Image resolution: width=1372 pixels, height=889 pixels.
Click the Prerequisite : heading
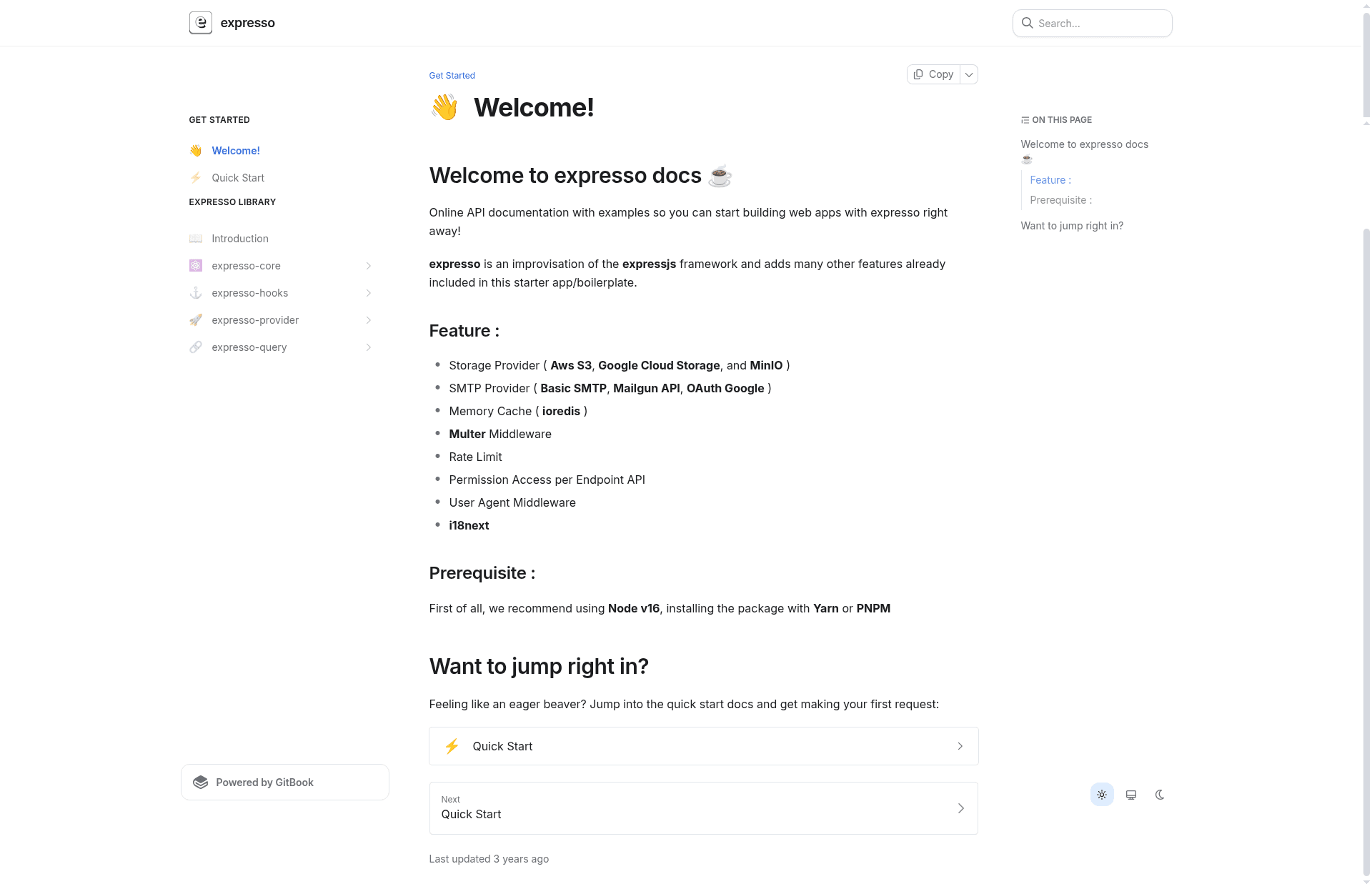tap(482, 573)
